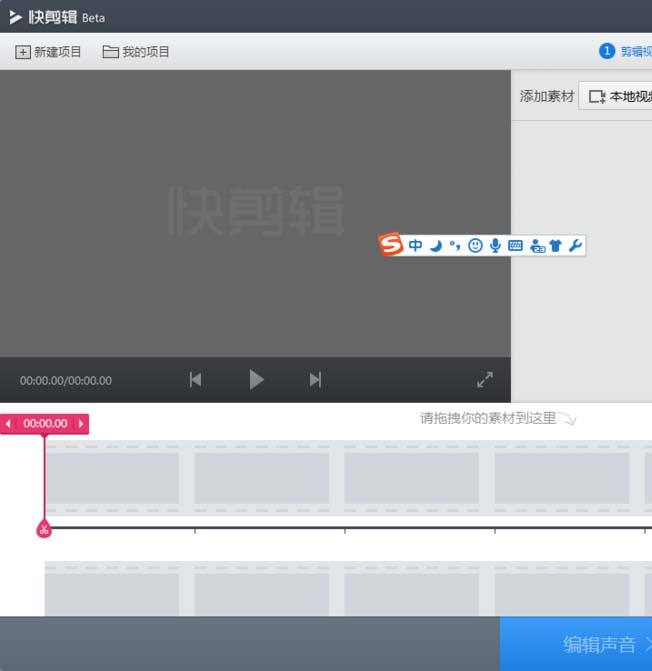Open the soft keyboard icon
The height and width of the screenshot is (671, 652).
[516, 246]
